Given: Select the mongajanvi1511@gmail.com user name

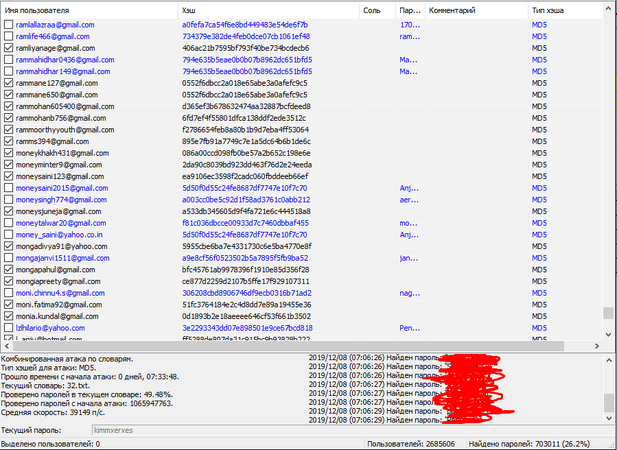Looking at the screenshot, I should click(63, 258).
